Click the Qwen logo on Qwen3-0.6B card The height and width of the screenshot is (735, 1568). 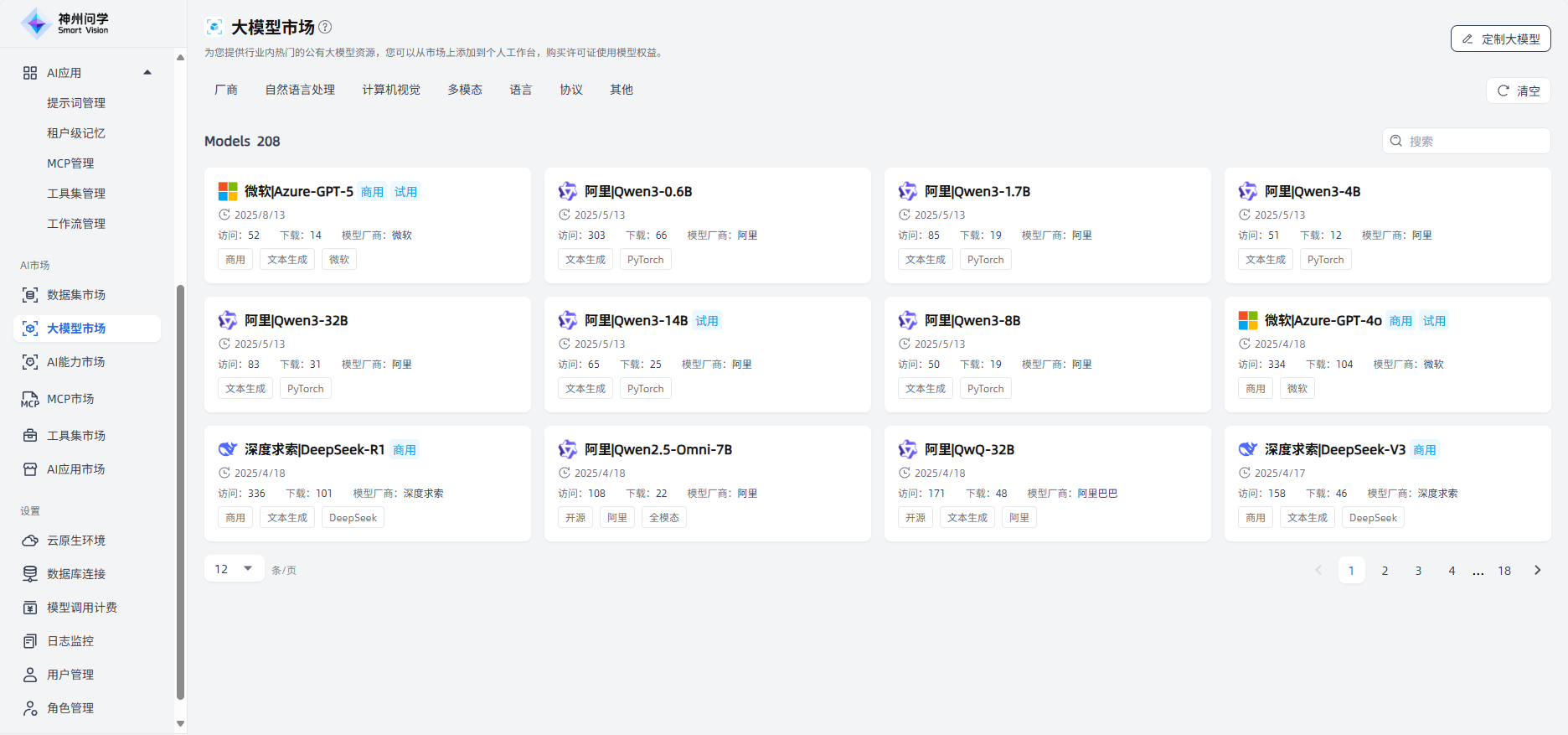568,192
